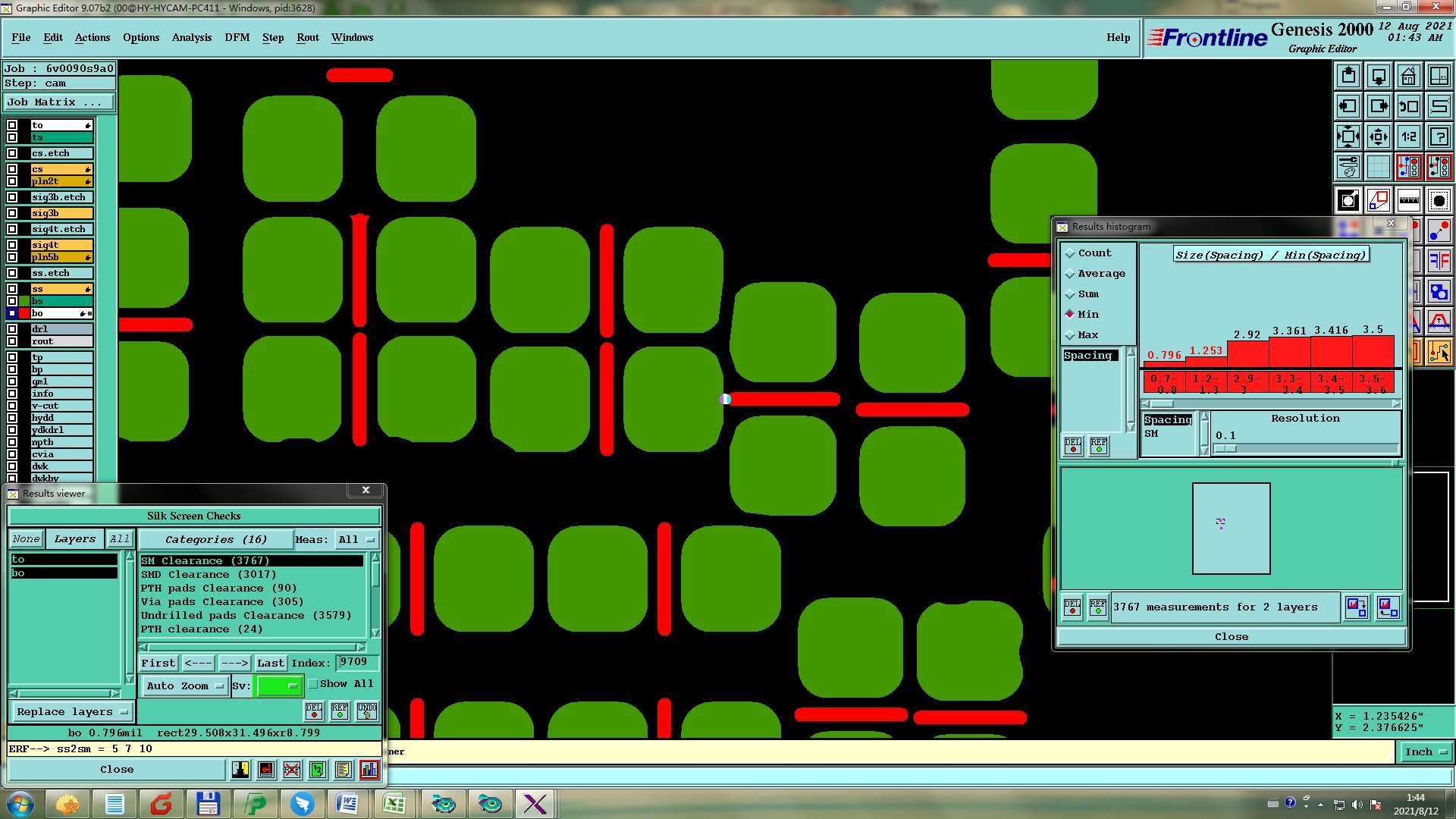Image resolution: width=1456 pixels, height=819 pixels.
Task: Open the Analysis menu
Action: [x=191, y=38]
